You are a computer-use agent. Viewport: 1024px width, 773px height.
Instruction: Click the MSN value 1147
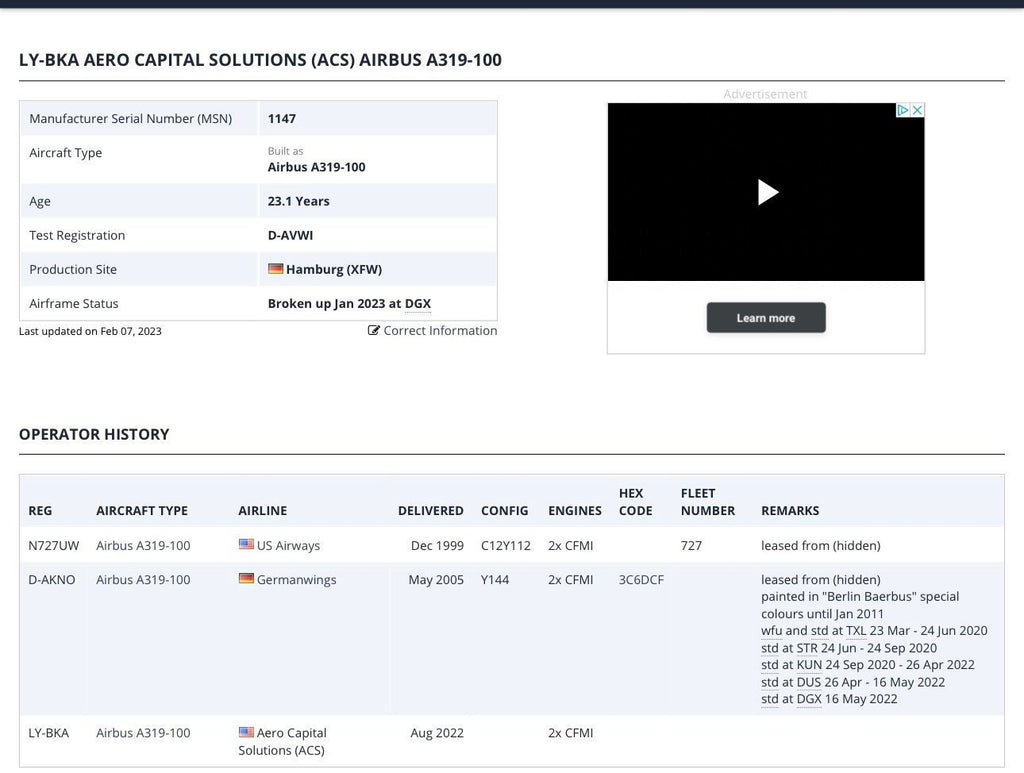pos(281,119)
